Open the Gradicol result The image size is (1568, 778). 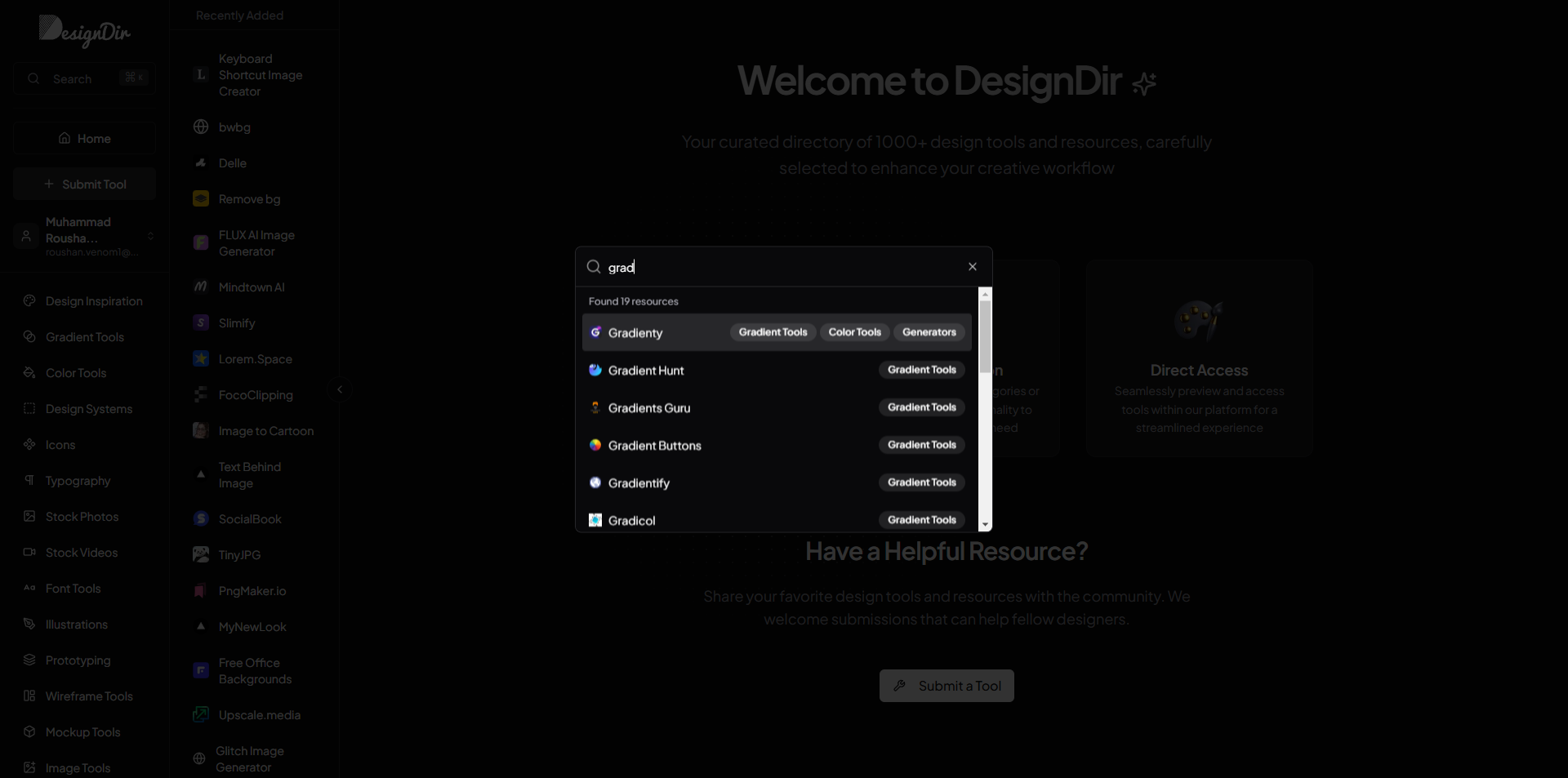pyautogui.click(x=777, y=520)
